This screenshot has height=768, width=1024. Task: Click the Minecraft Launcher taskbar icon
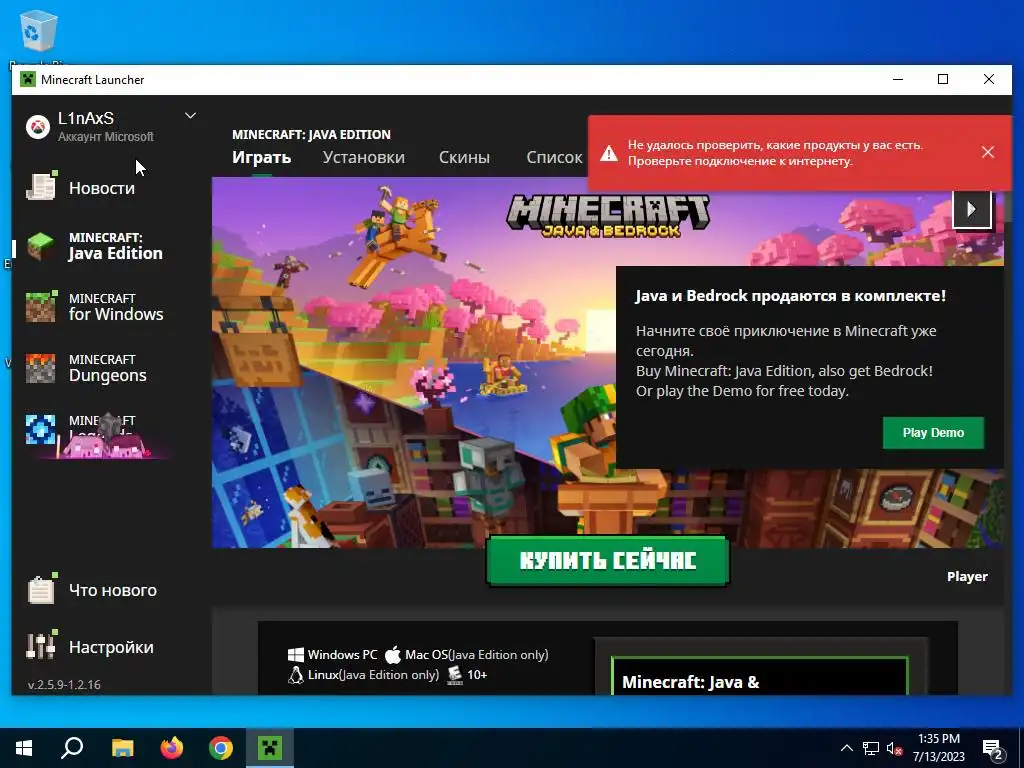pyautogui.click(x=270, y=748)
